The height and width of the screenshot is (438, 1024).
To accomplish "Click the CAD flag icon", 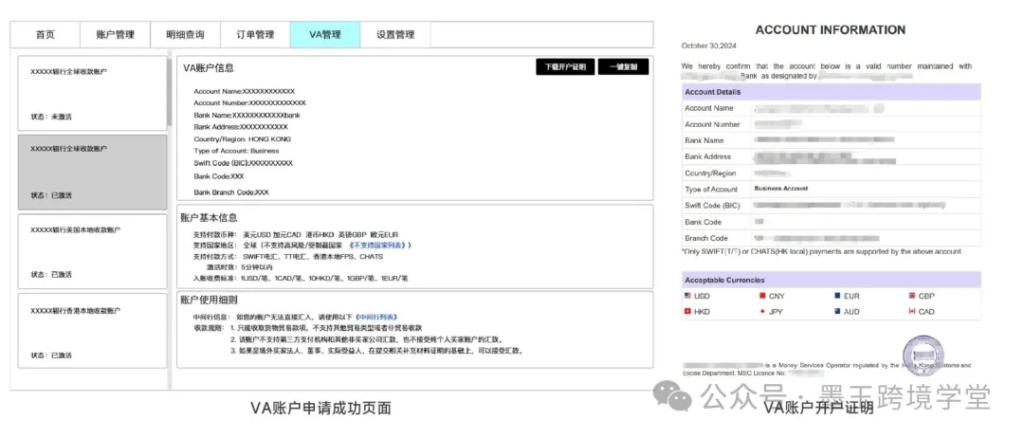I will point(910,312).
